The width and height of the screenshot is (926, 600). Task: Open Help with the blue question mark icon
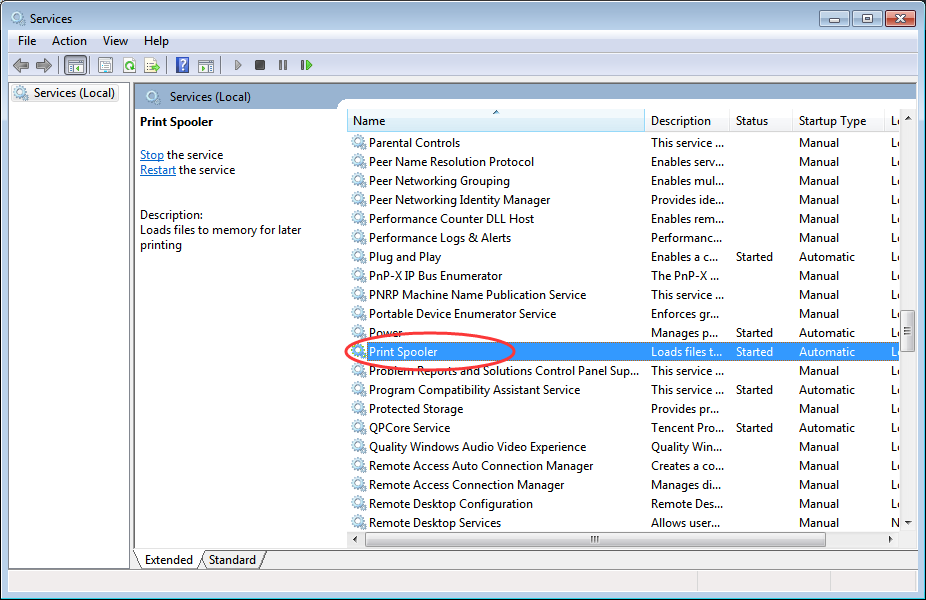(x=182, y=65)
